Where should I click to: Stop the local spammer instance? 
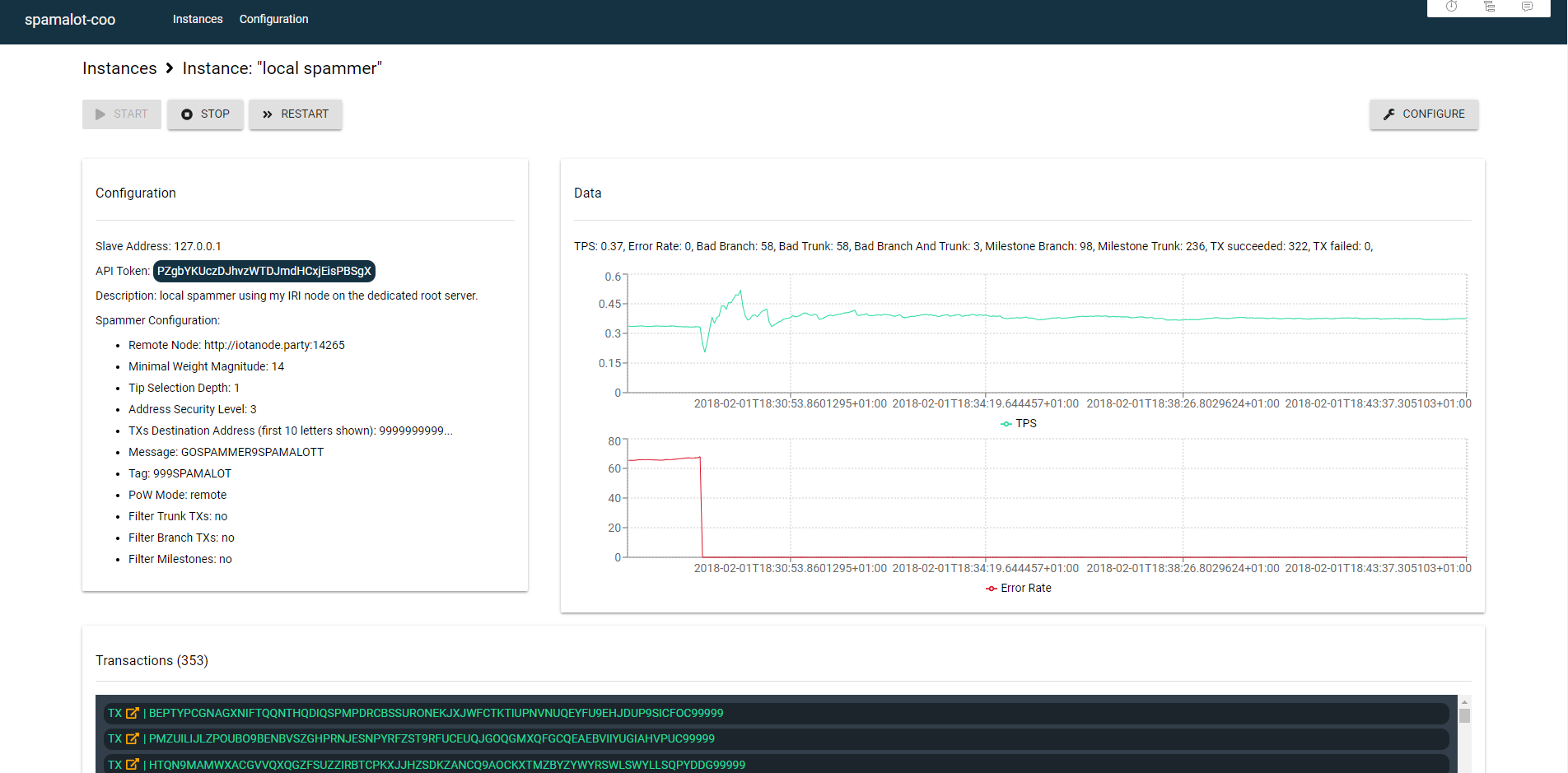(x=206, y=114)
